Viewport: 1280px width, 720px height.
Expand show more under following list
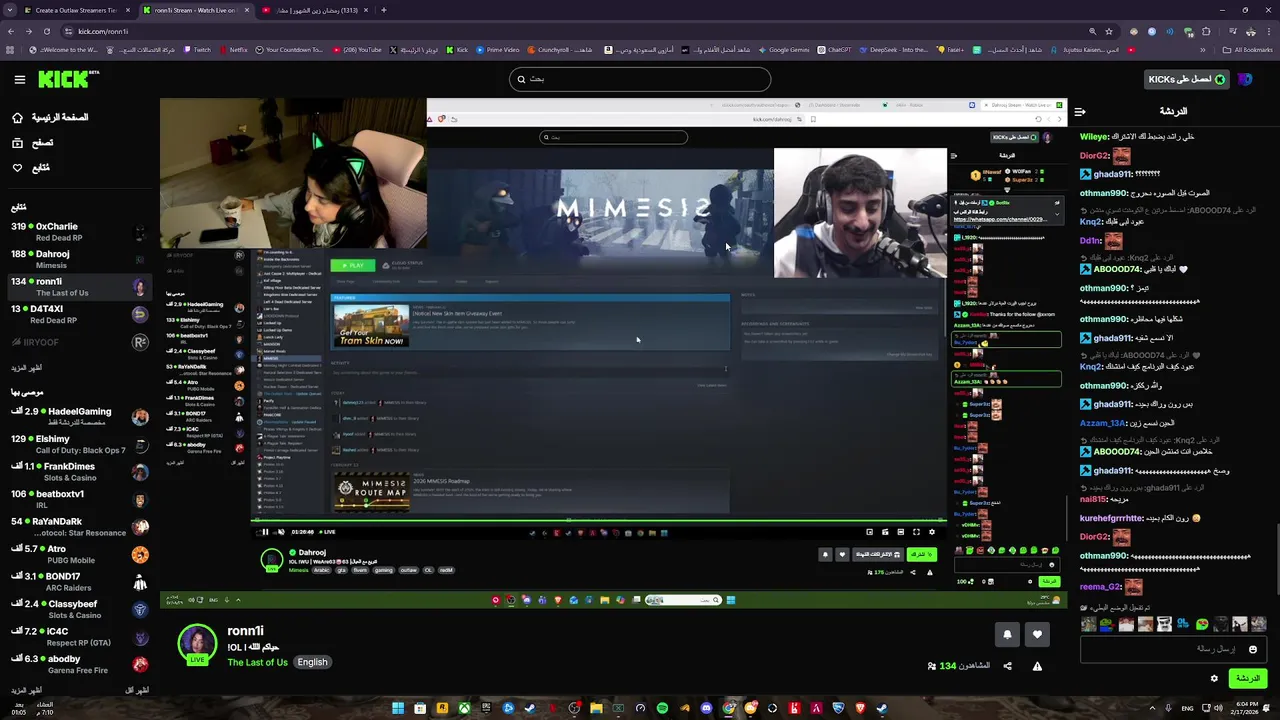pos(26,368)
